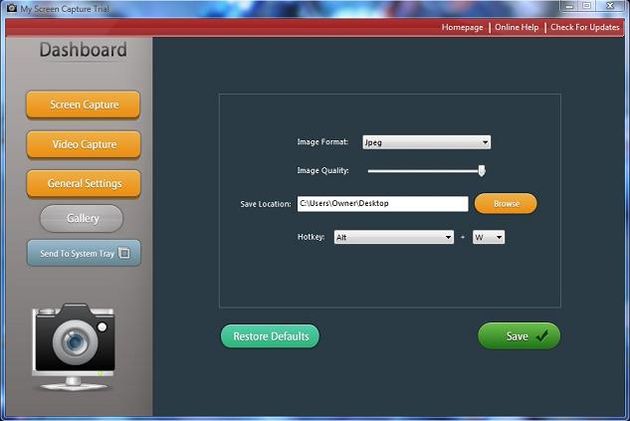Click the Image Quality label
630x421 pixels.
coord(323,170)
